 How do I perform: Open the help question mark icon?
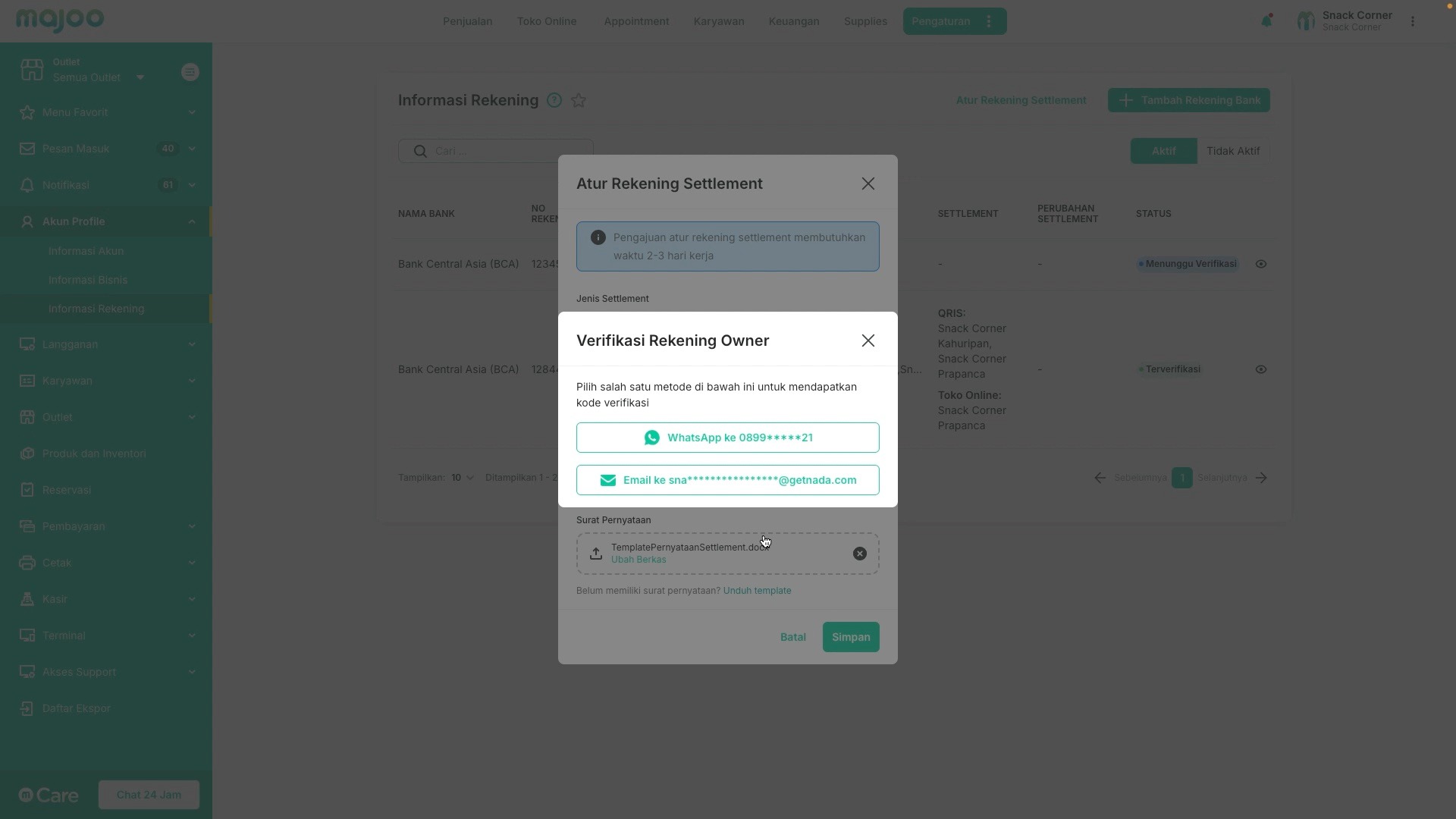(554, 100)
